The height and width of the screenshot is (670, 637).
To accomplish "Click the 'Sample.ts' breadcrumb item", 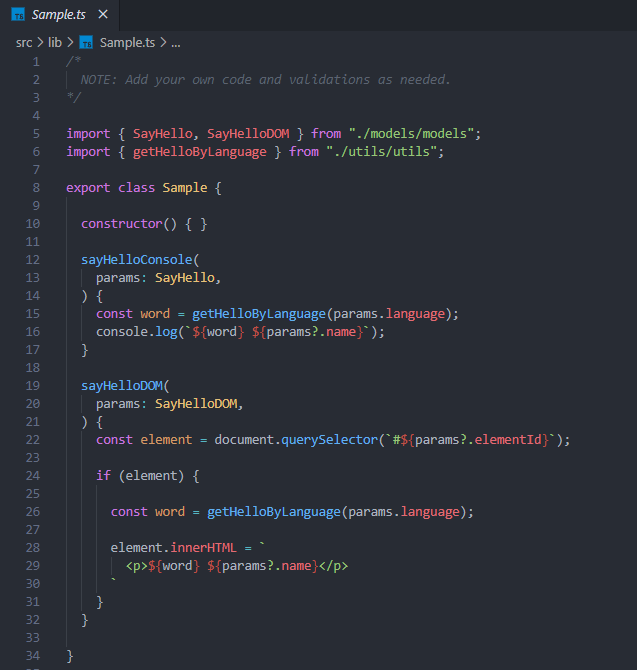I will coord(127,43).
